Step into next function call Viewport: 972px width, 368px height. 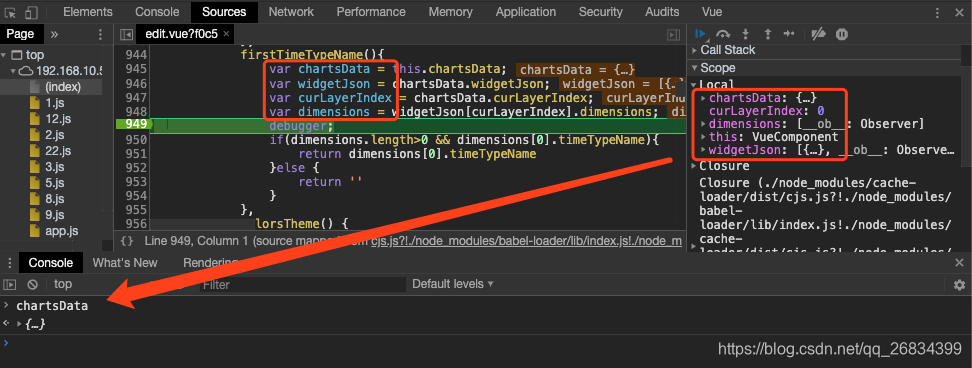coord(746,34)
